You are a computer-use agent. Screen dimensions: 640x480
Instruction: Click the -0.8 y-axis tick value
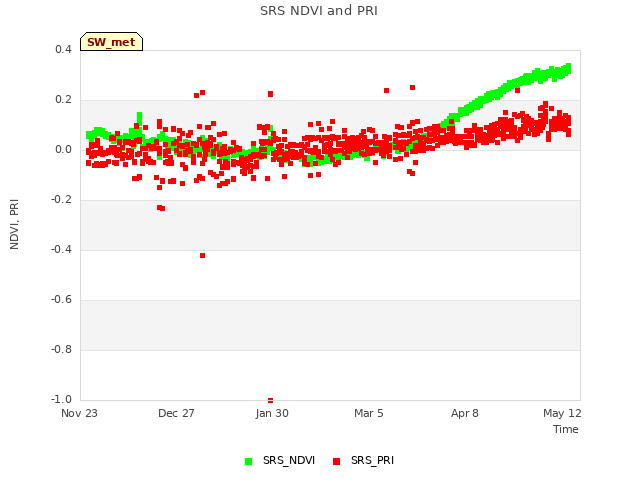coord(61,349)
